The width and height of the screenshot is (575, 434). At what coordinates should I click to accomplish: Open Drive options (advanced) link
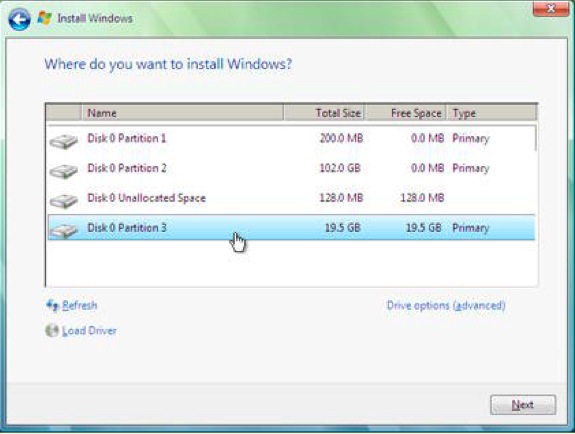[446, 305]
